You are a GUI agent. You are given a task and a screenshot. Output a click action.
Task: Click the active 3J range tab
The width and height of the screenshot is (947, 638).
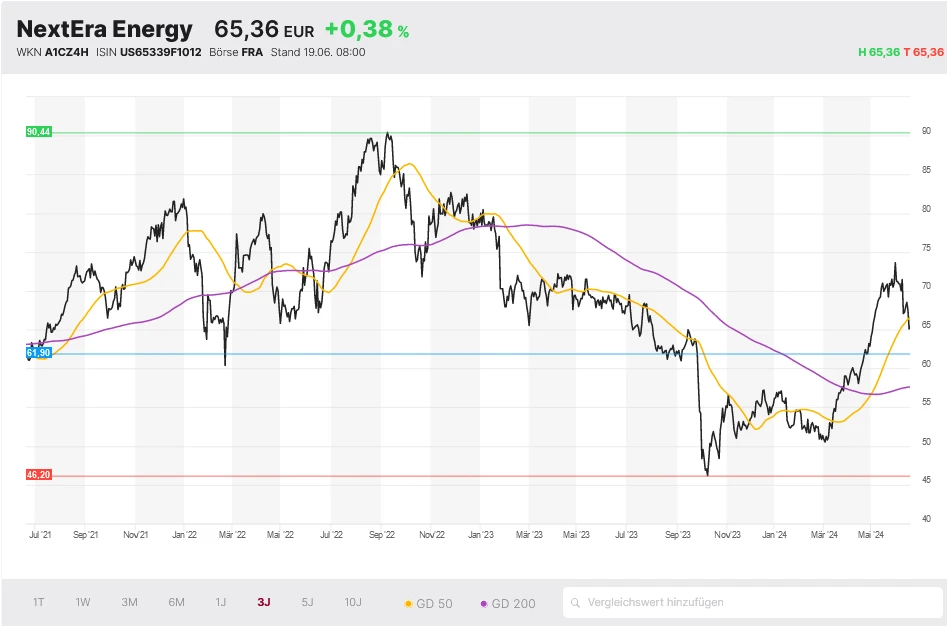(264, 602)
